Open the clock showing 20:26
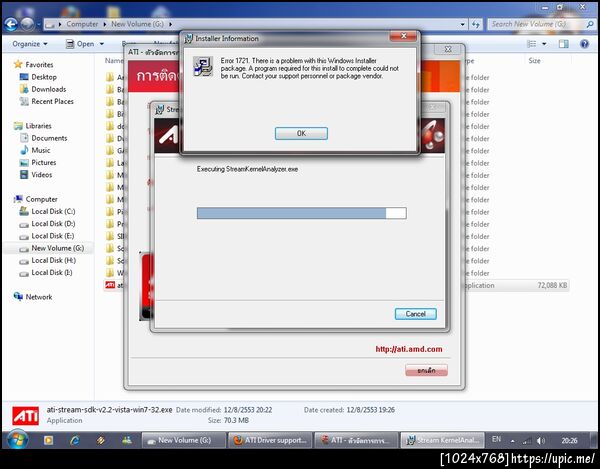This screenshot has height=469, width=600. click(x=569, y=440)
